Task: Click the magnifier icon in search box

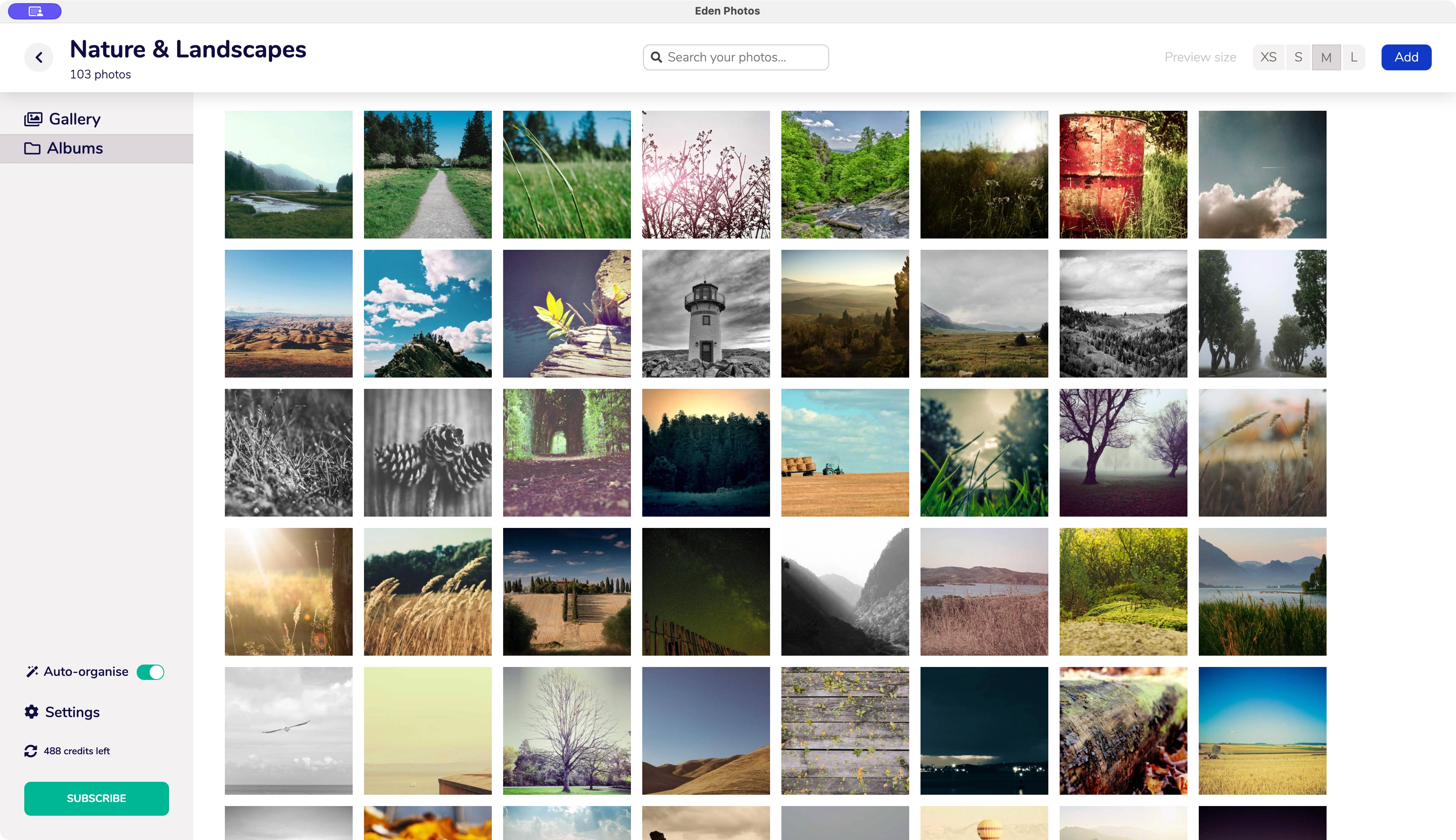Action: (656, 57)
